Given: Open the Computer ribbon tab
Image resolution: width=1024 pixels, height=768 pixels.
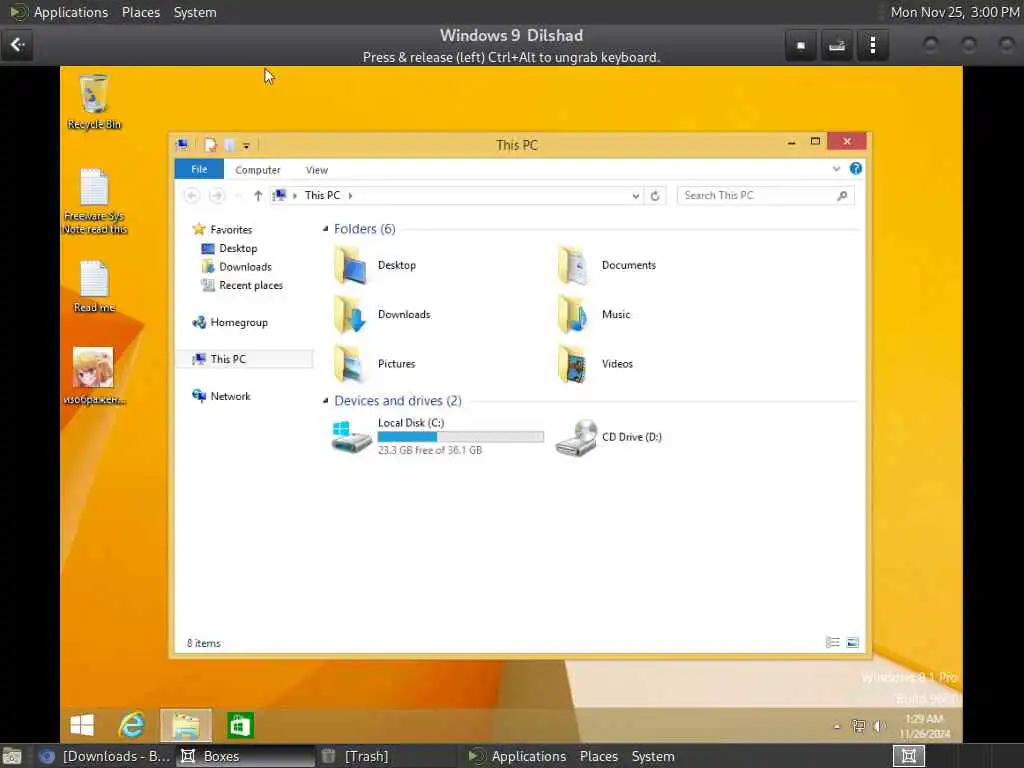Looking at the screenshot, I should click(257, 170).
